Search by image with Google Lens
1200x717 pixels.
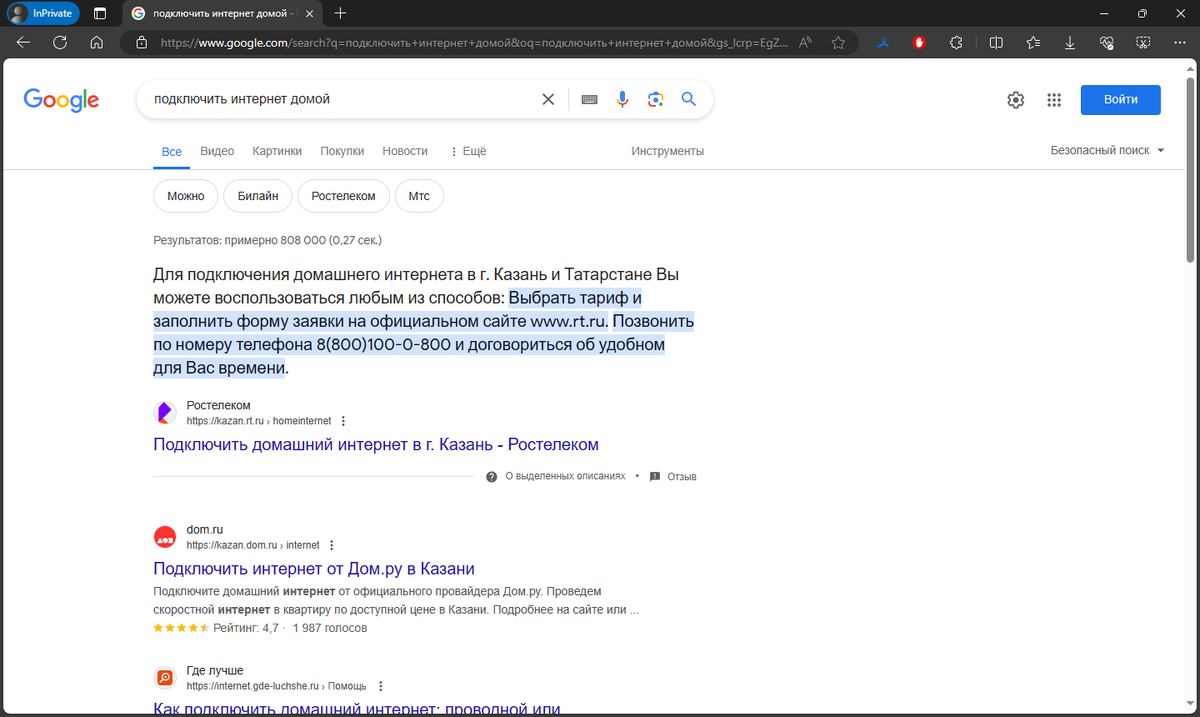655,99
